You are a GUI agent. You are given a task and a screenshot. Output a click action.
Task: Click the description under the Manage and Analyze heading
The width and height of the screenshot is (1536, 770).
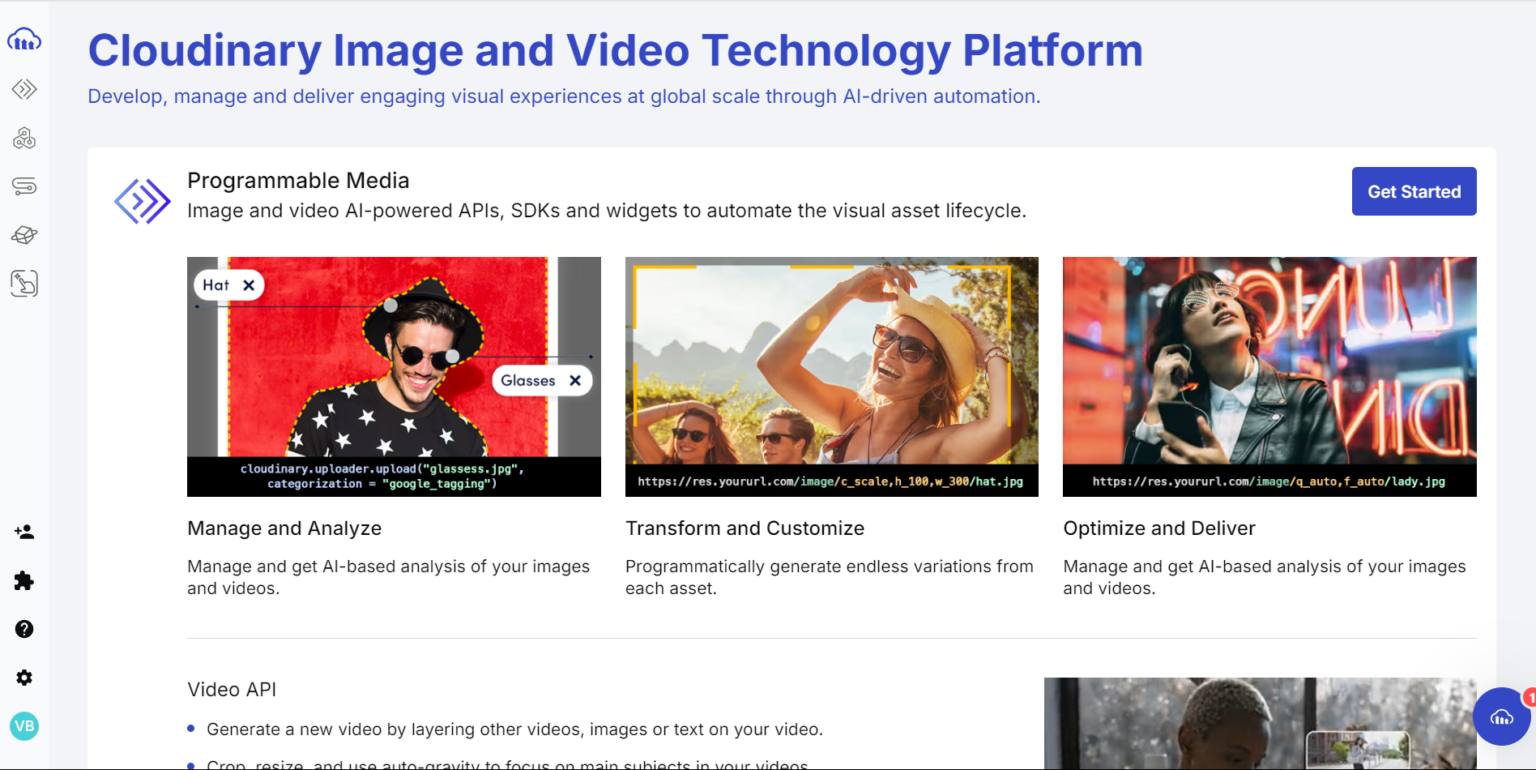coord(389,577)
